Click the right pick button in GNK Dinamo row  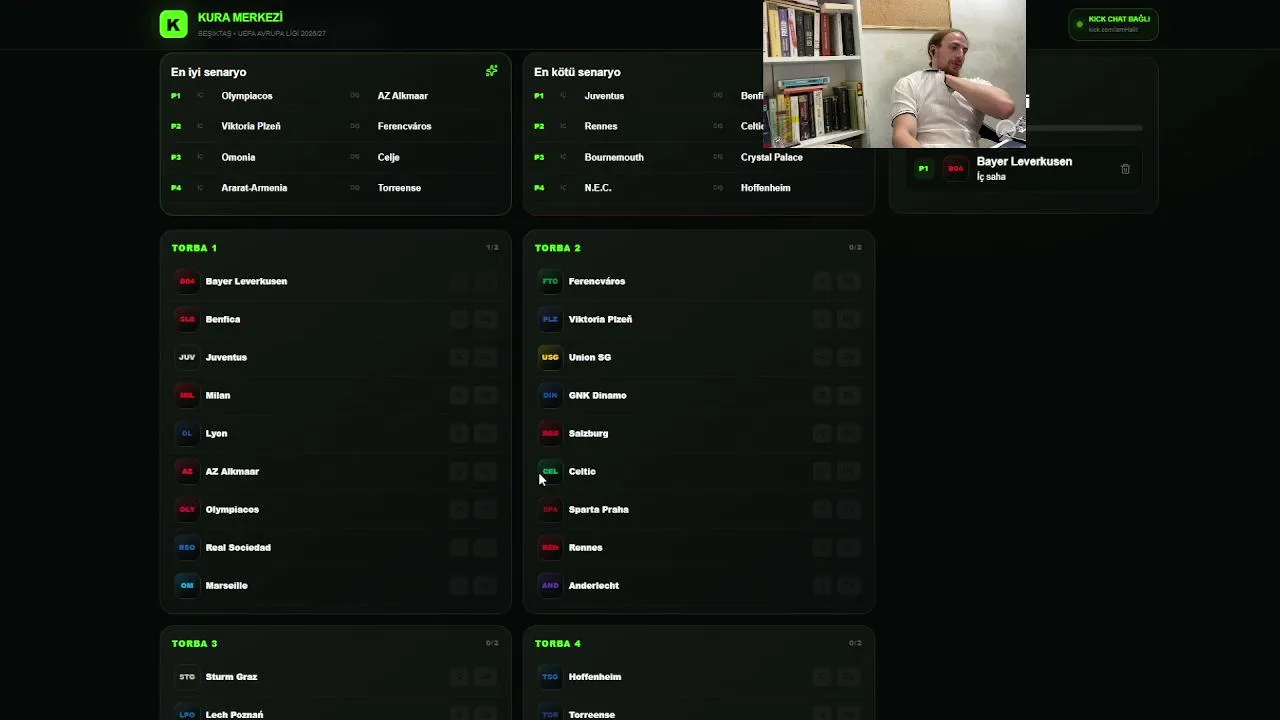[848, 395]
